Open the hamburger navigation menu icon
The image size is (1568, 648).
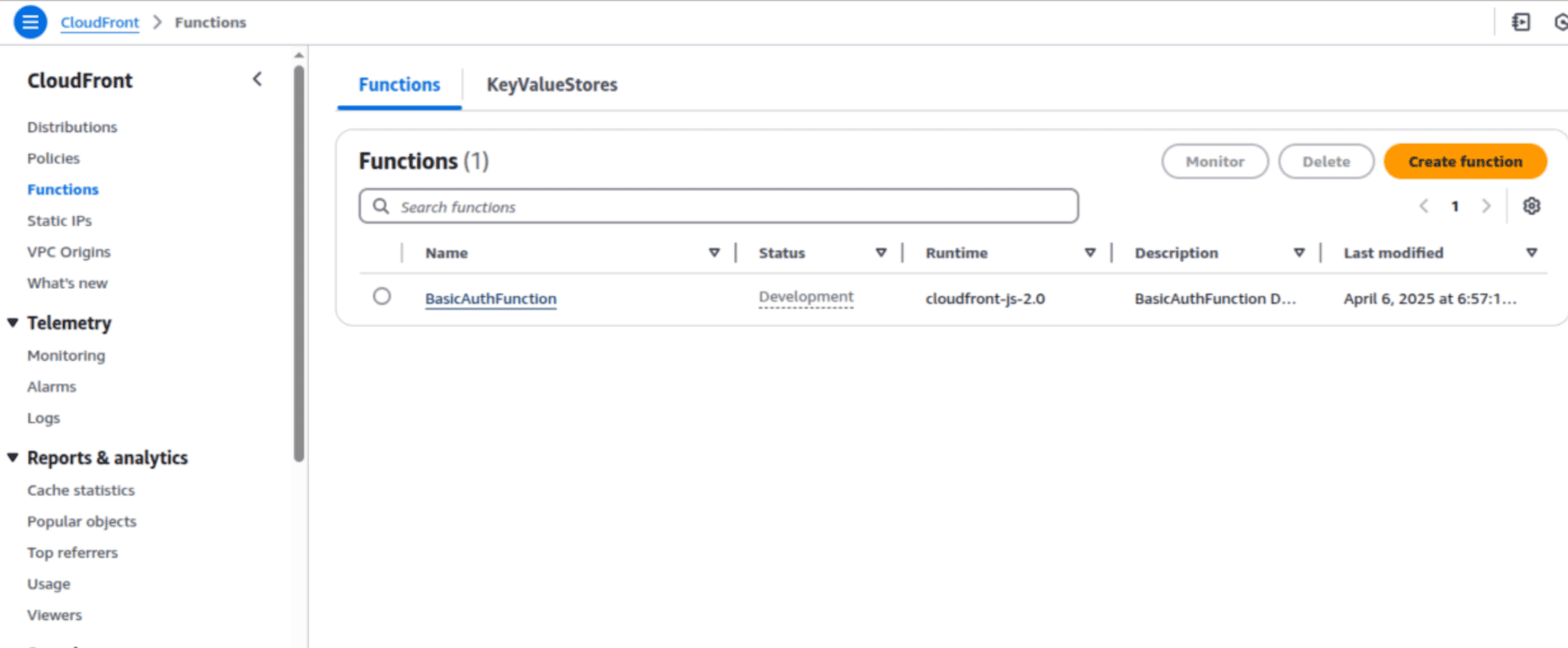(x=30, y=22)
